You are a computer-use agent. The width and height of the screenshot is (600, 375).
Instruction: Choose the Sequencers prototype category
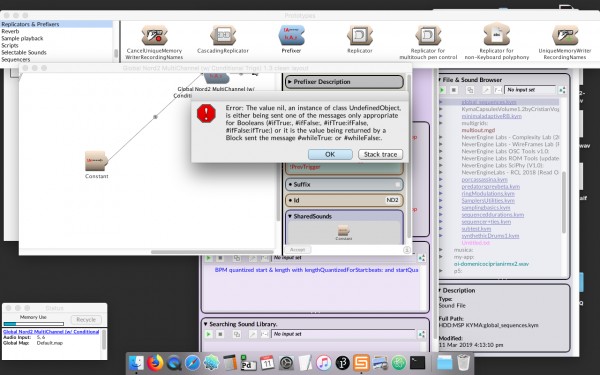[x=16, y=59]
